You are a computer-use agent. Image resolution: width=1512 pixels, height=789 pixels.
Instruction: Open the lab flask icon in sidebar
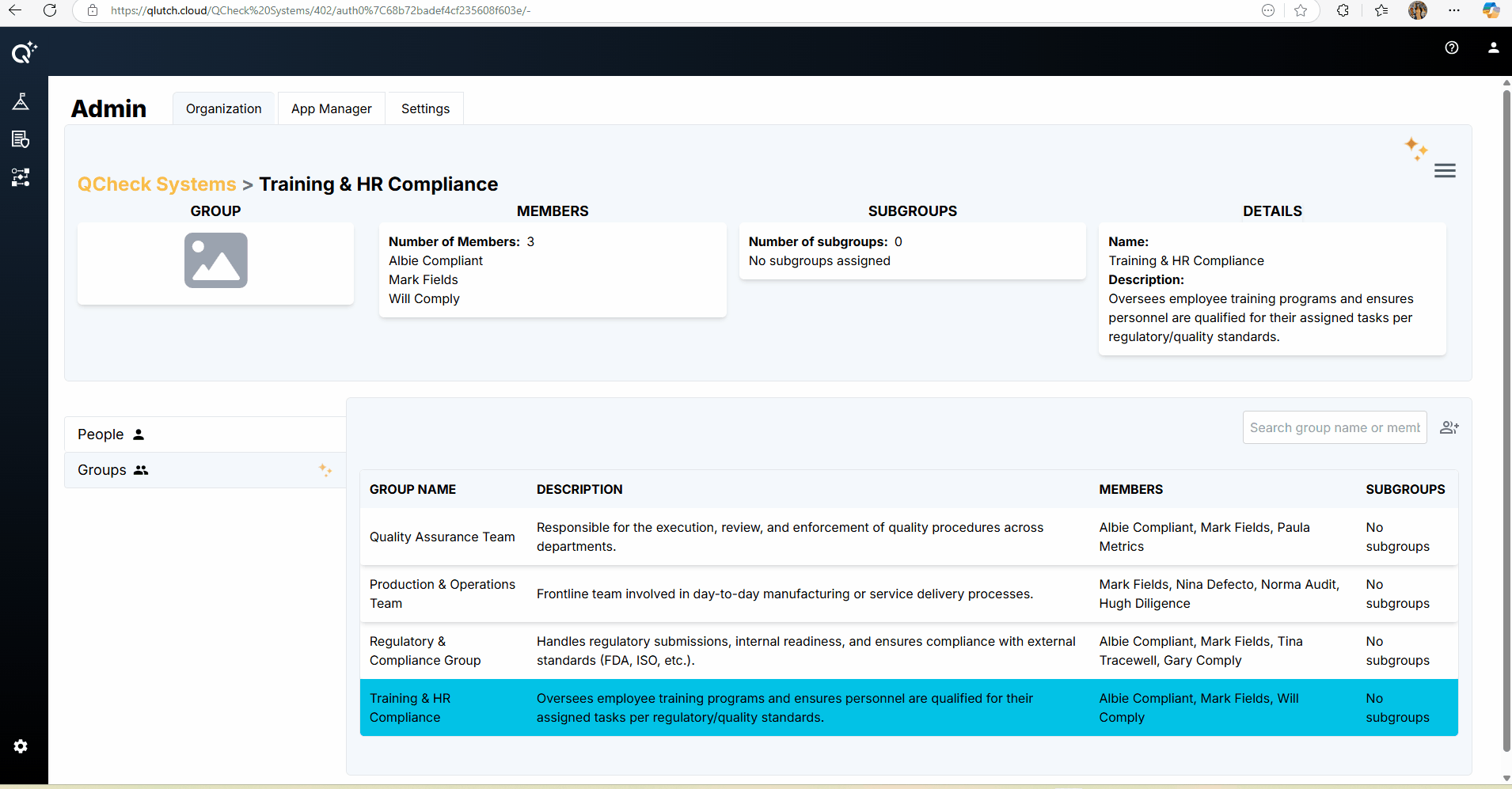point(21,101)
